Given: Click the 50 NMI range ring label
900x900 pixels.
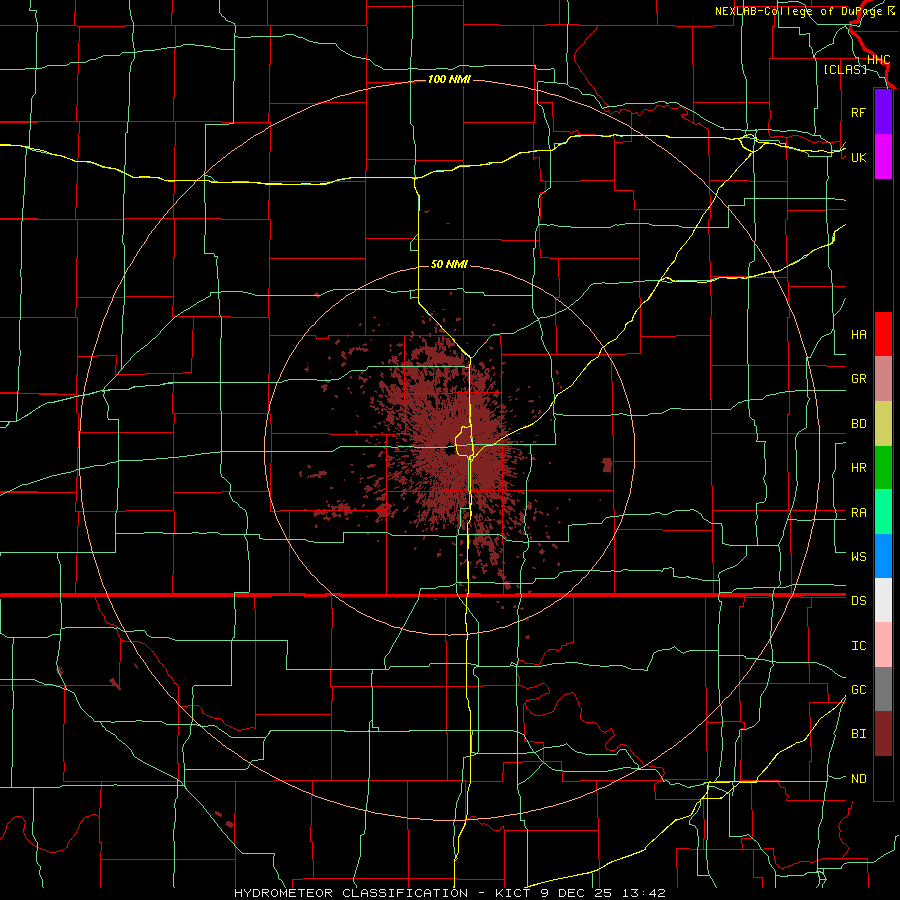Looking at the screenshot, I should click(x=449, y=264).
